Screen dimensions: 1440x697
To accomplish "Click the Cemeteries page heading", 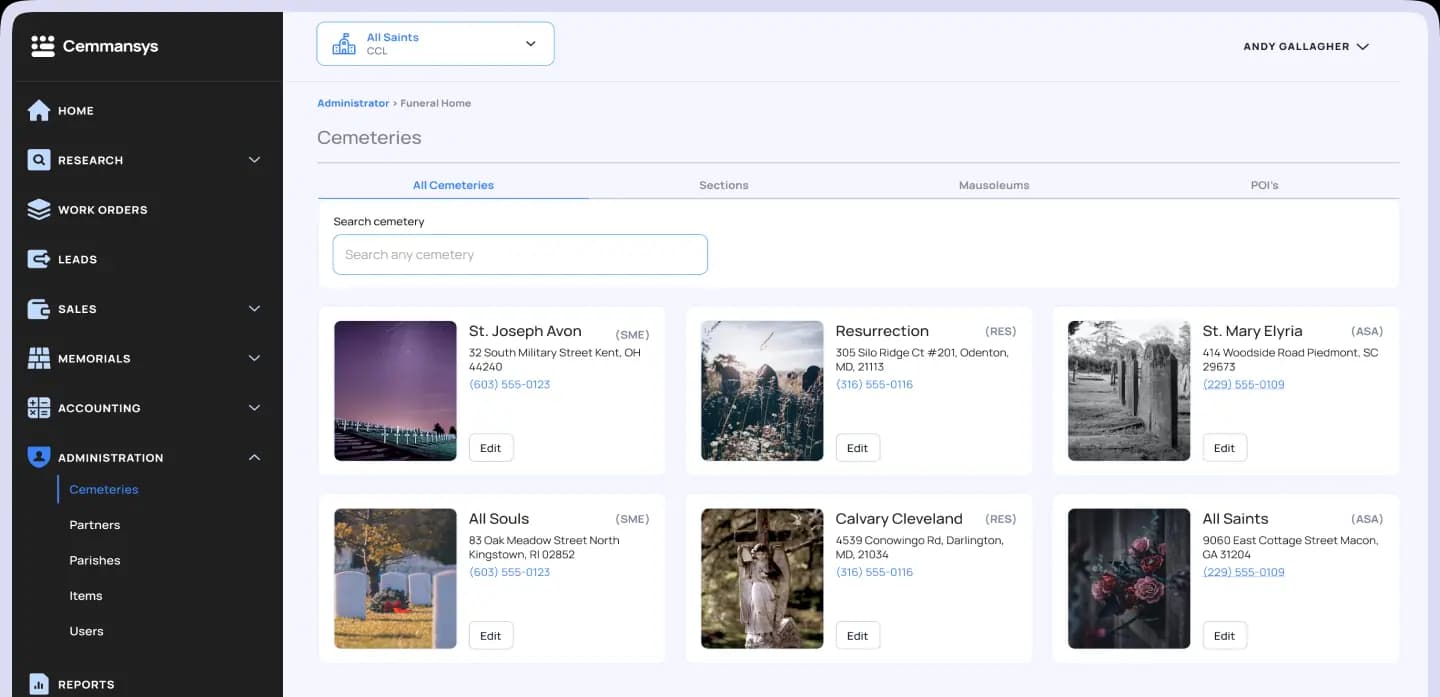I will (369, 138).
